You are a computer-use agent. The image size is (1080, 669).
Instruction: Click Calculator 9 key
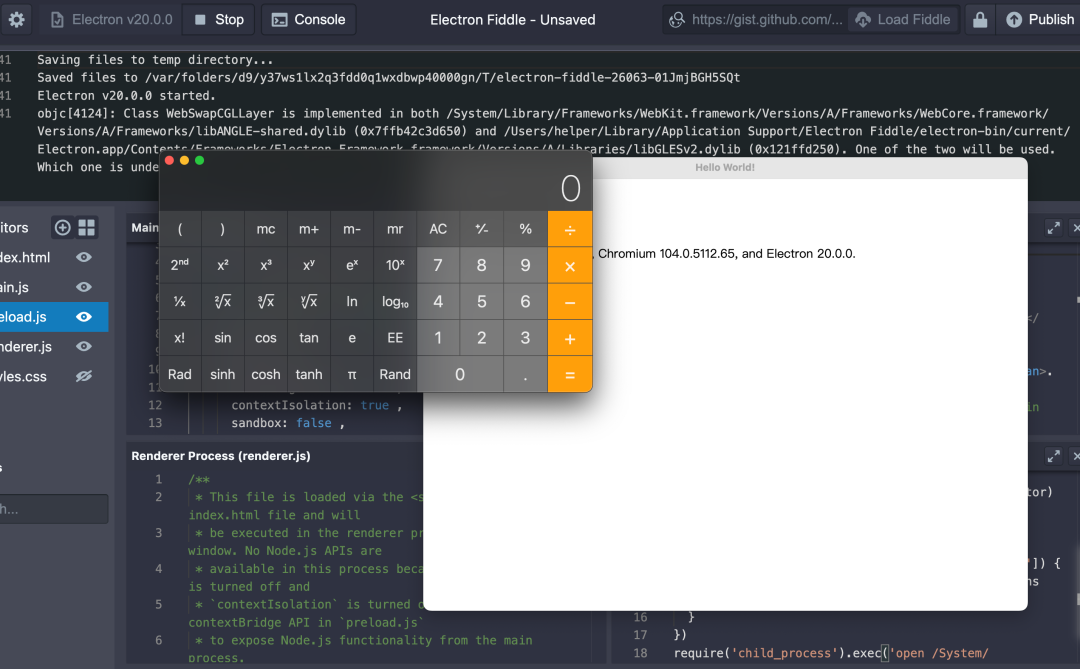tap(526, 265)
